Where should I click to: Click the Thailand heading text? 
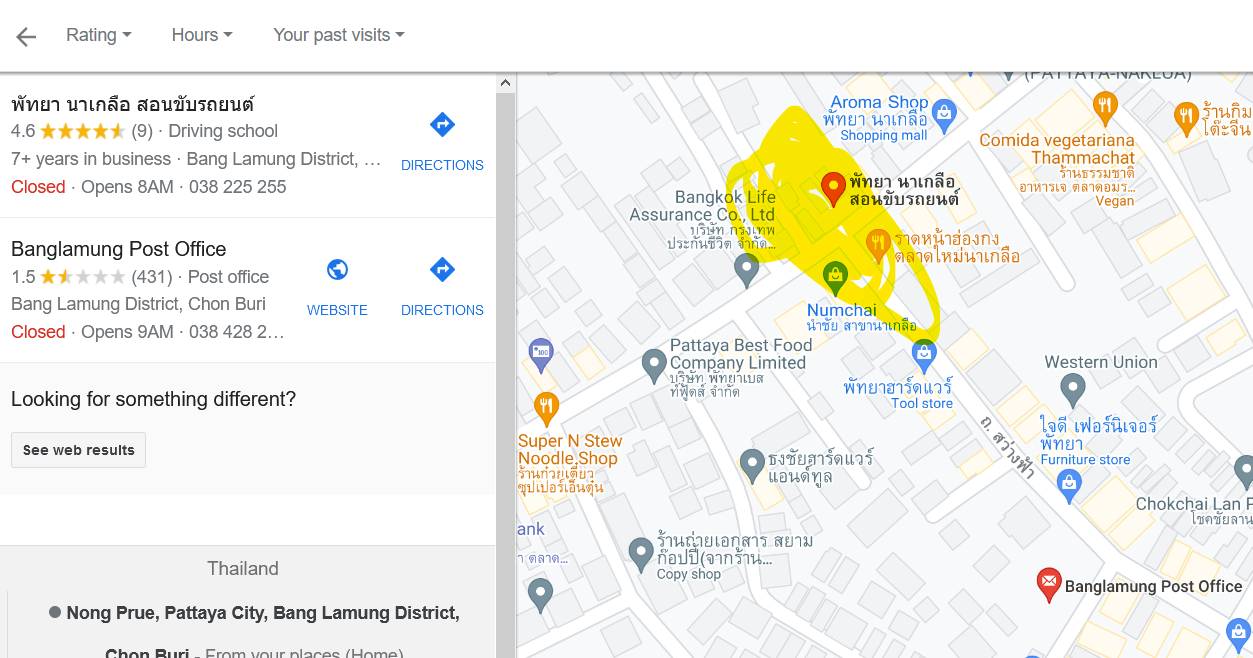point(243,569)
